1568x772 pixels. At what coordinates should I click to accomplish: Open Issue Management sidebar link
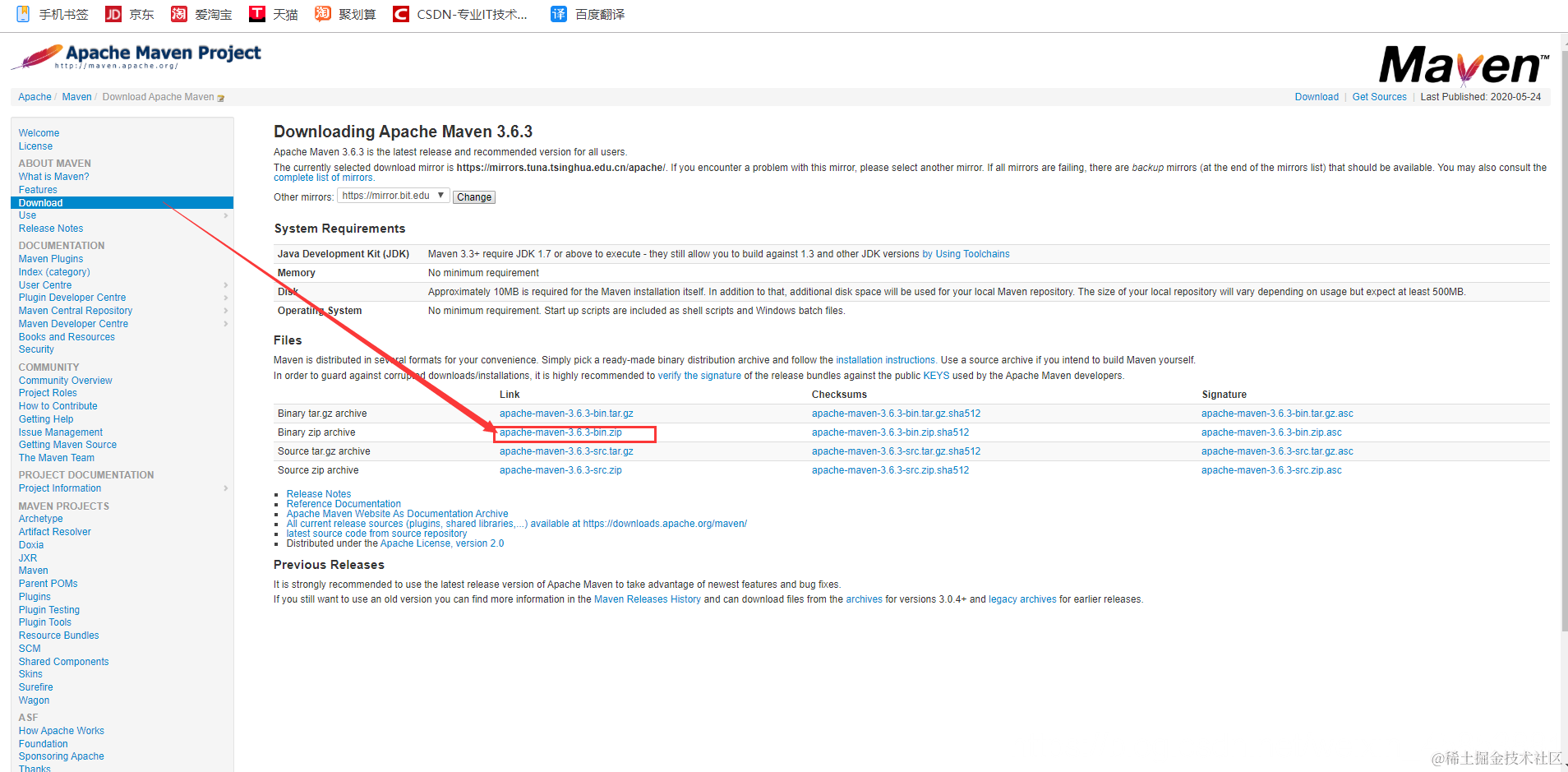[x=61, y=432]
